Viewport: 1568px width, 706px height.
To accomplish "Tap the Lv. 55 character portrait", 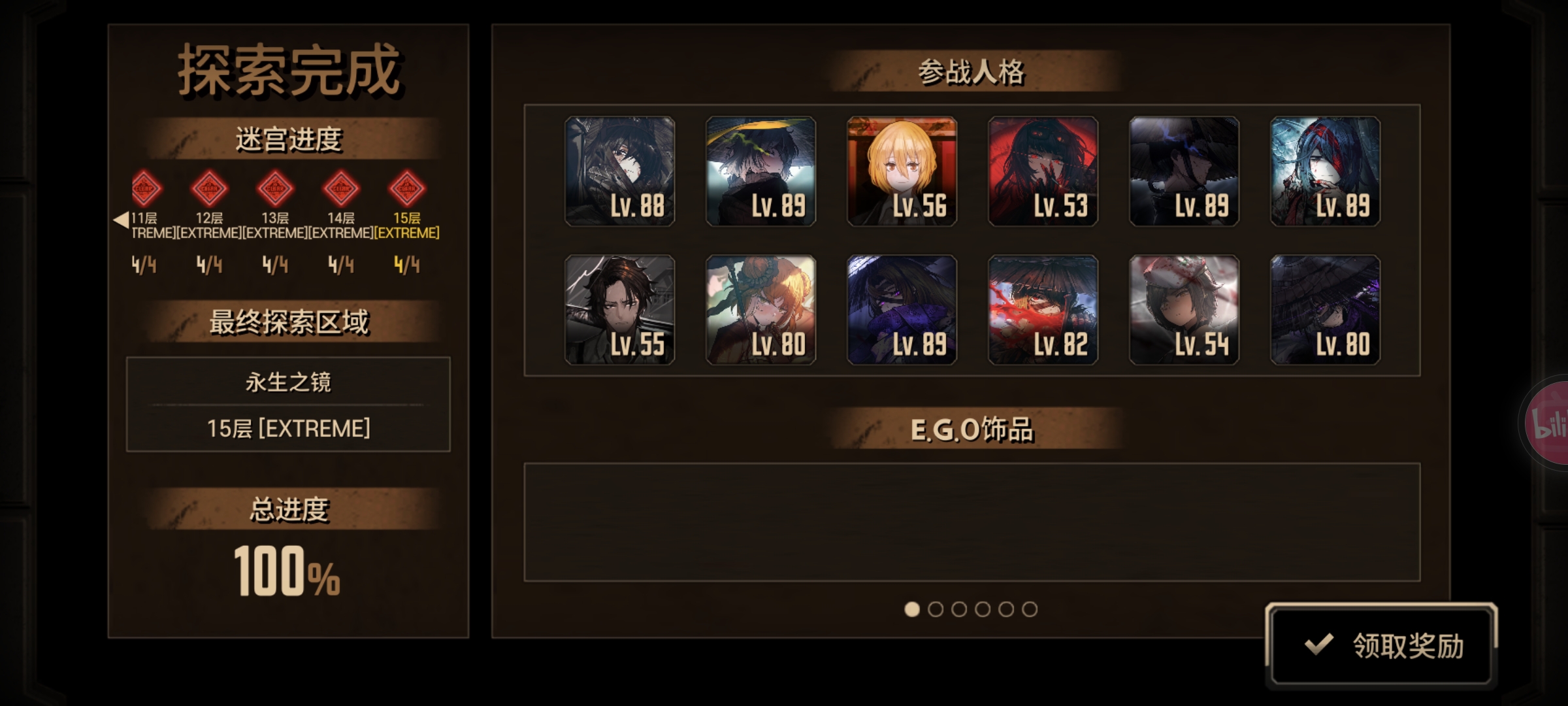I will [x=620, y=310].
